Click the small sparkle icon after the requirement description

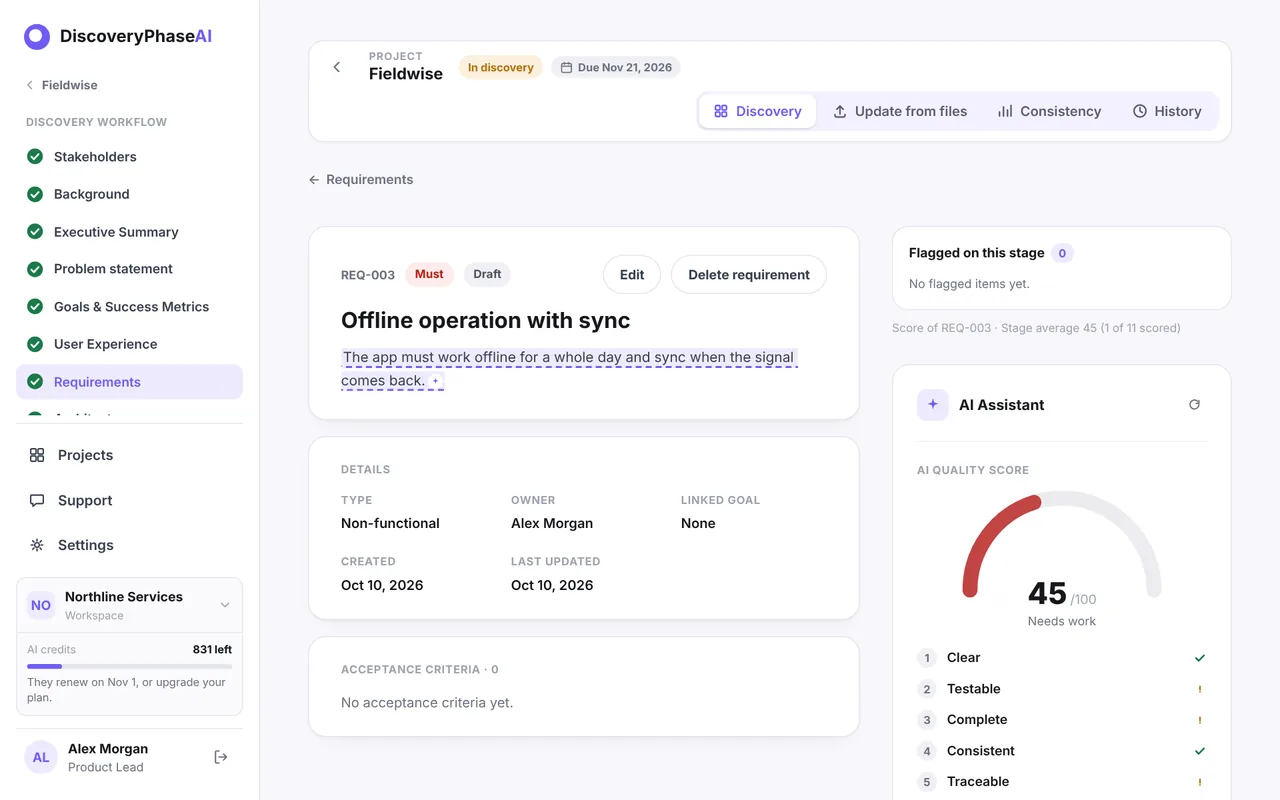[435, 381]
